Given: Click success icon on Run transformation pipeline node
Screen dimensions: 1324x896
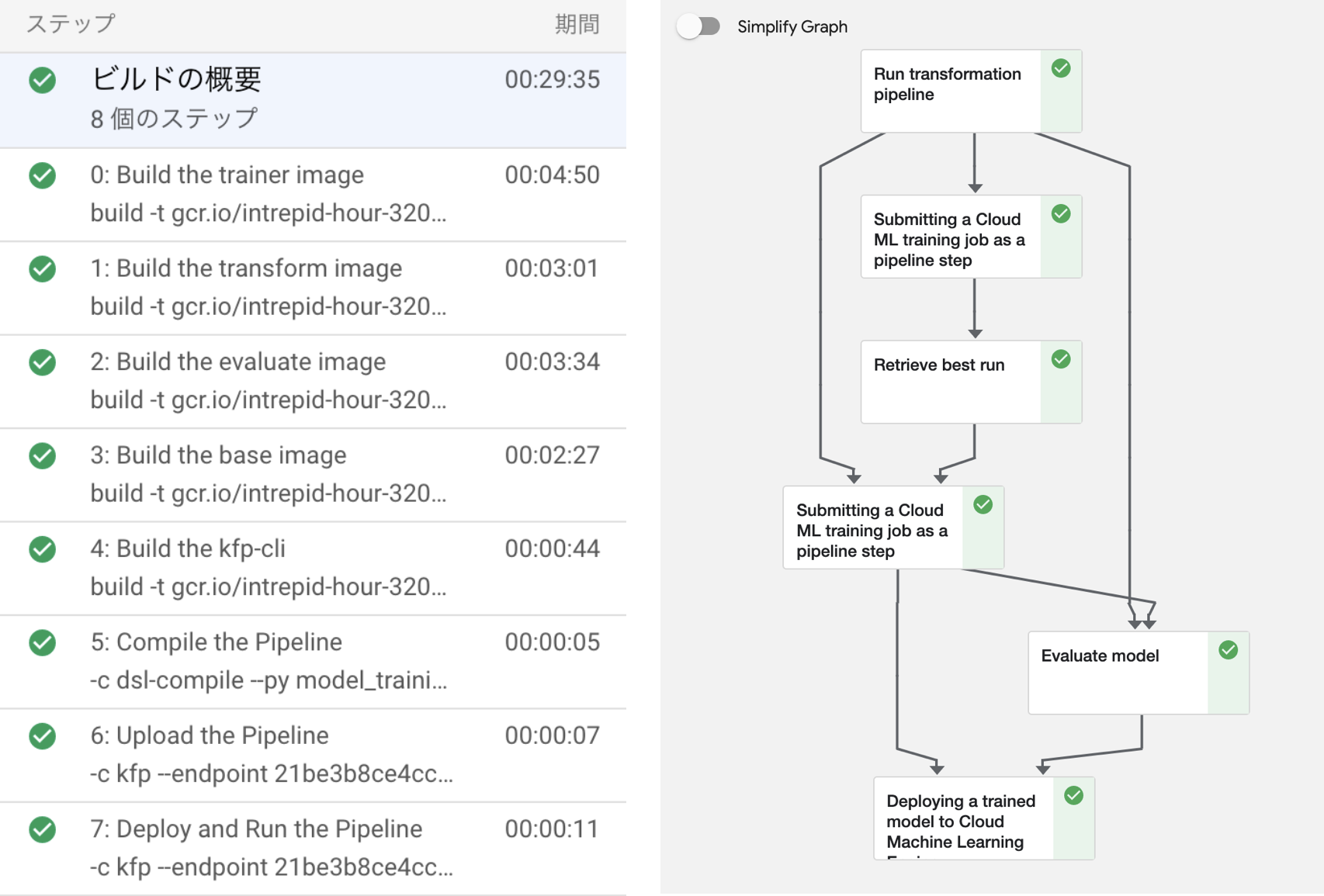Looking at the screenshot, I should point(1061,68).
